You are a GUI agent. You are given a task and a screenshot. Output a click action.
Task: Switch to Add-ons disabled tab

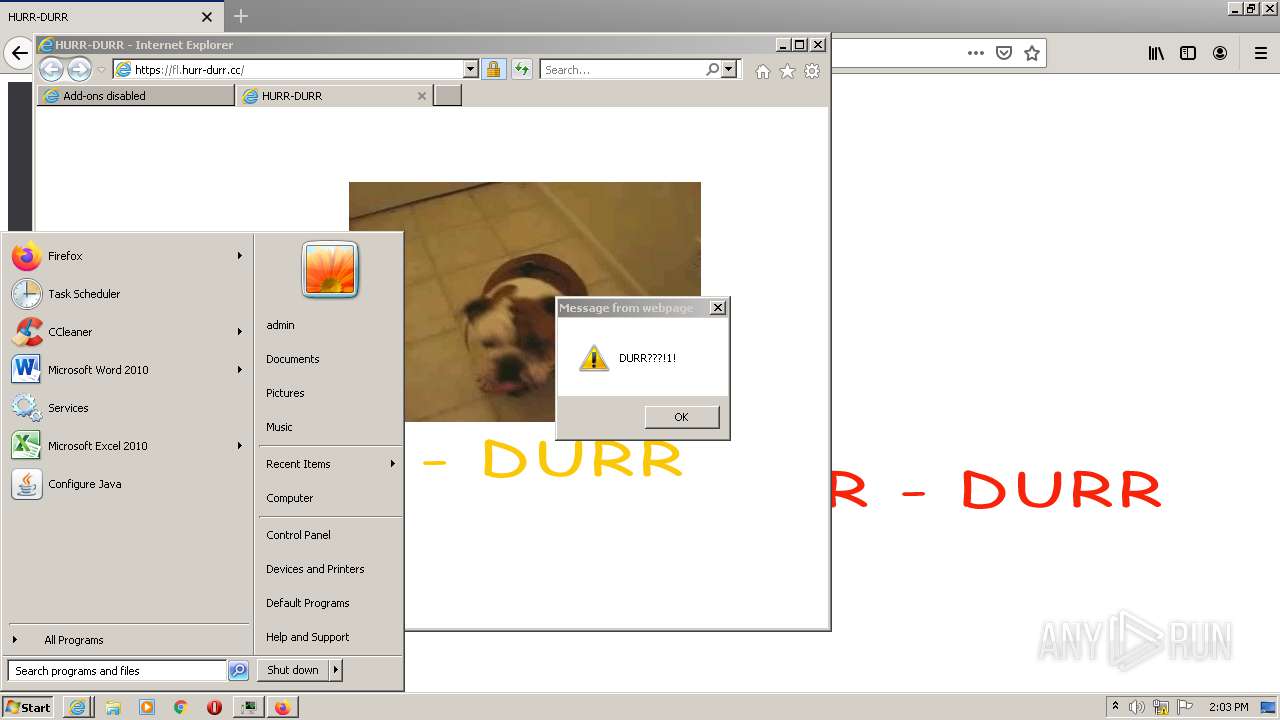(136, 96)
